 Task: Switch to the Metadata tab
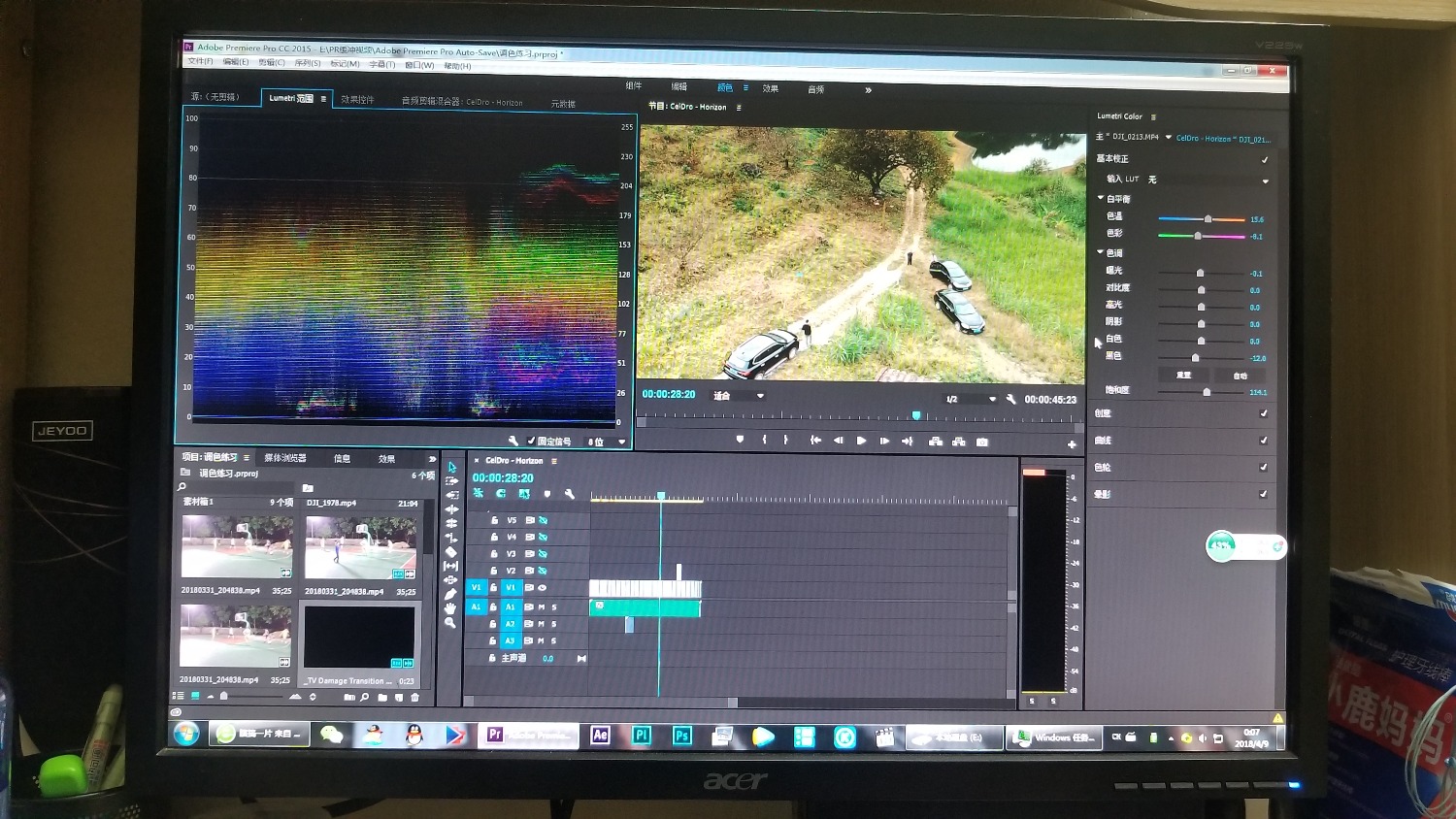pyautogui.click(x=563, y=104)
